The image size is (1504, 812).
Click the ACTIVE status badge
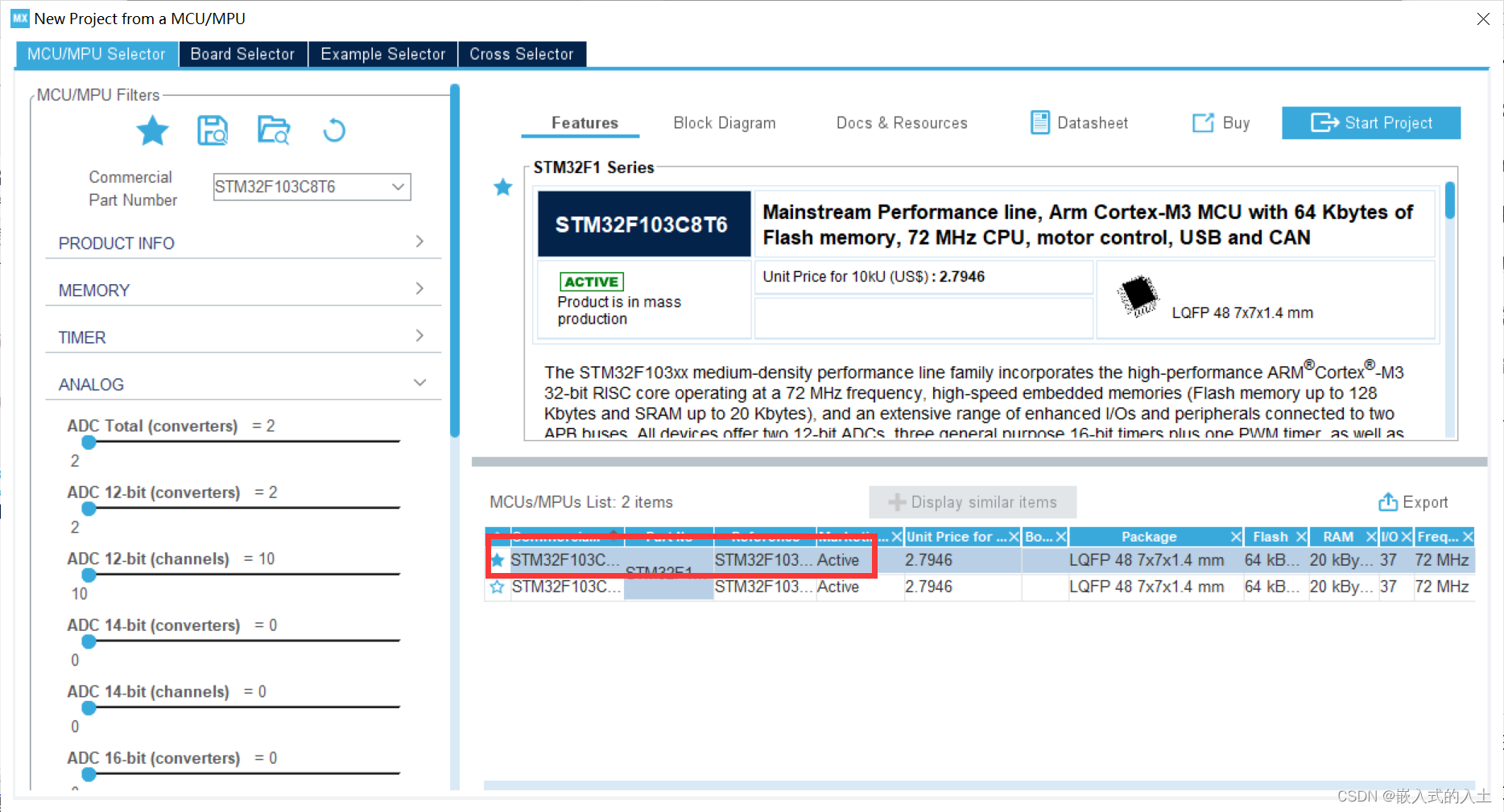591,282
